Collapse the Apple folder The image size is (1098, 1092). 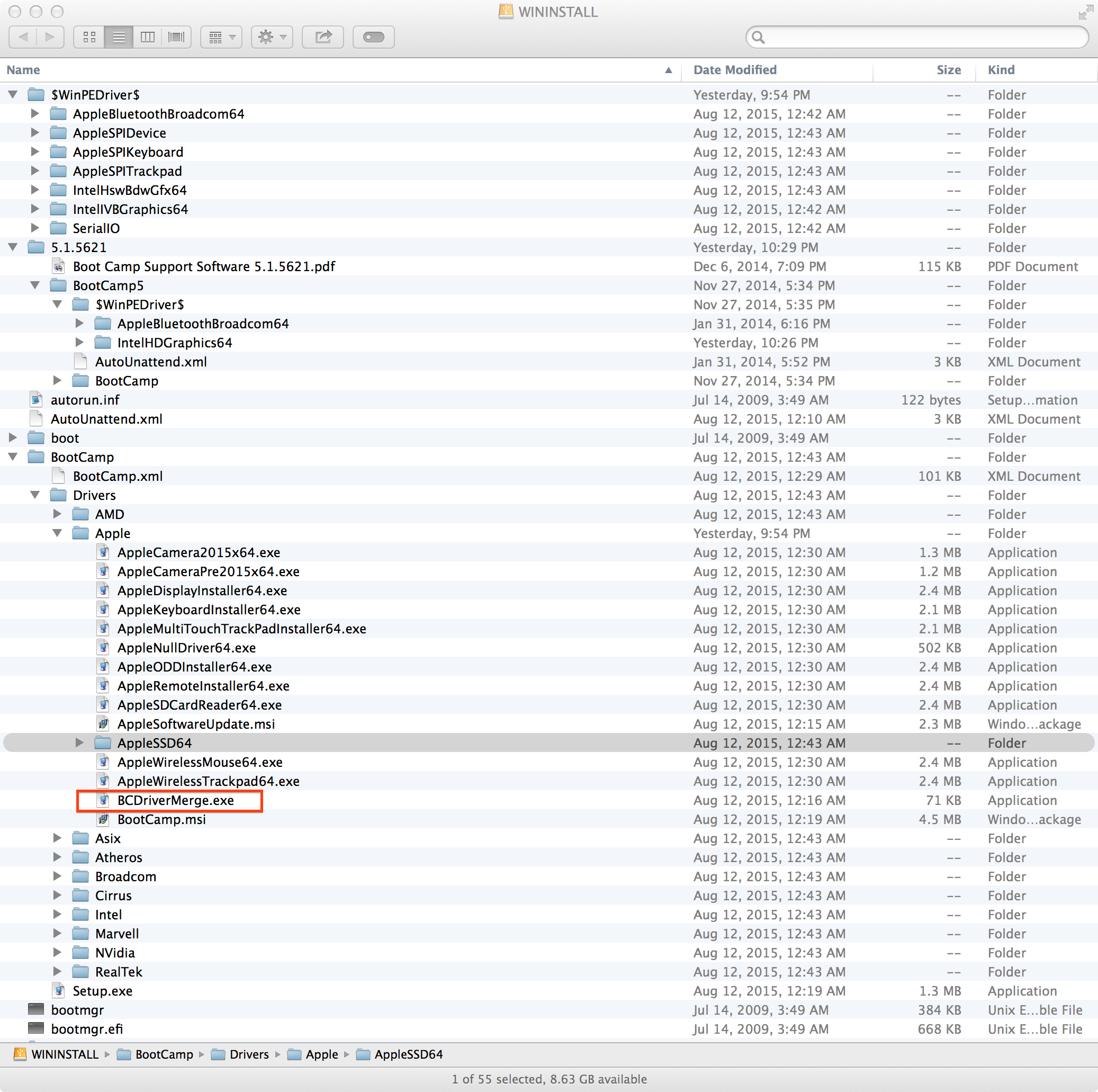[x=57, y=533]
